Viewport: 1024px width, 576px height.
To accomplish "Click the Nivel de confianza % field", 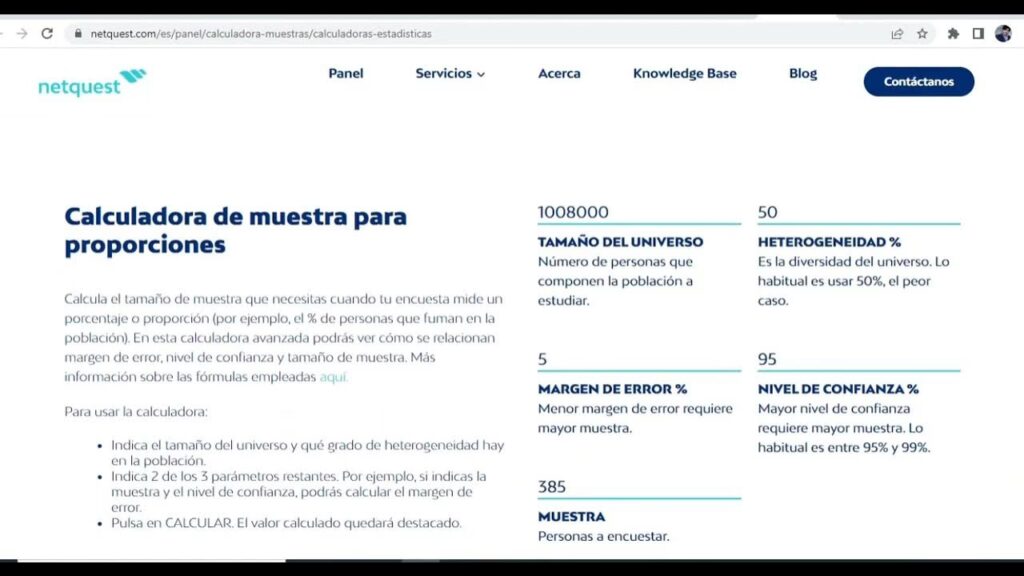I will pyautogui.click(x=858, y=359).
